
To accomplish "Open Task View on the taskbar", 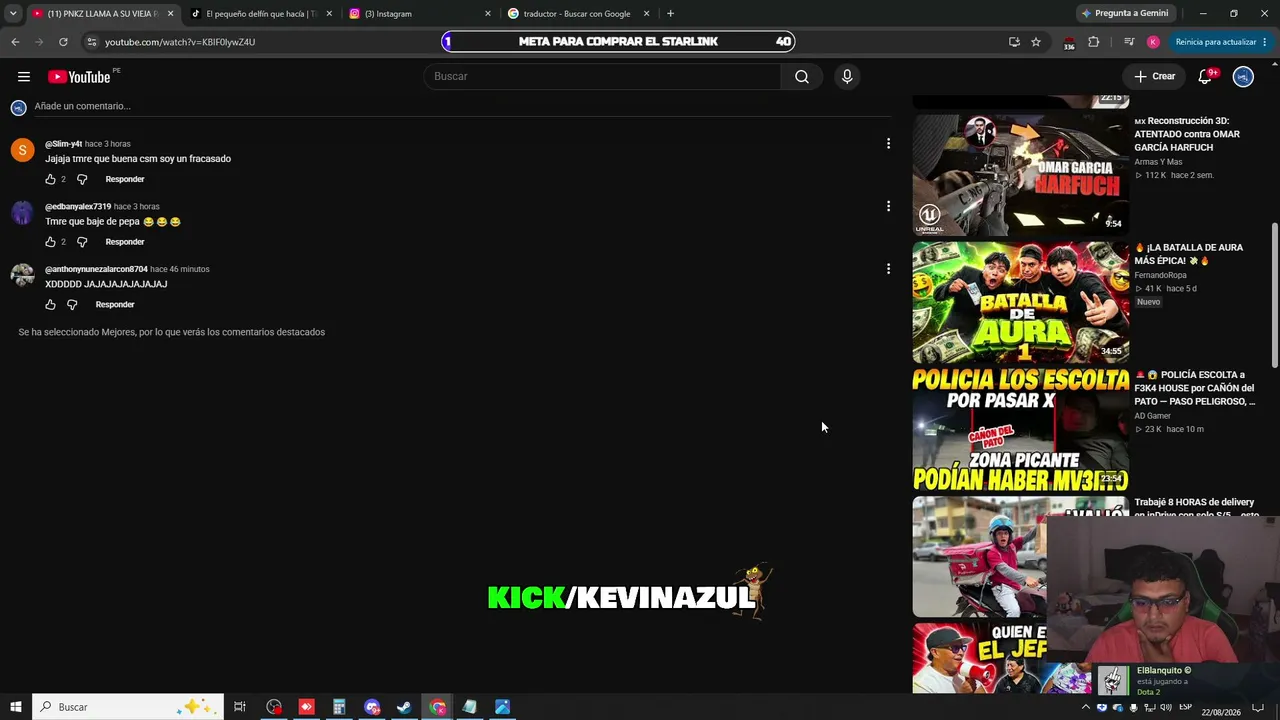I will (x=240, y=707).
